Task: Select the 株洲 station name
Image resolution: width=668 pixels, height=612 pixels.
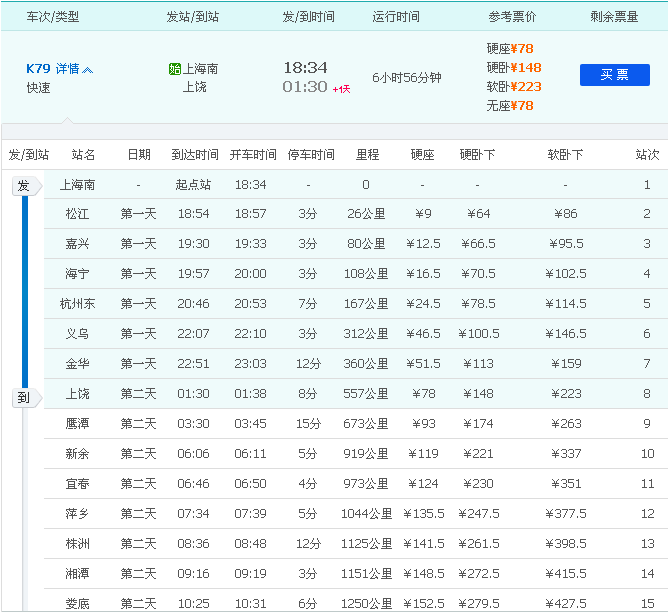Action: click(77, 543)
